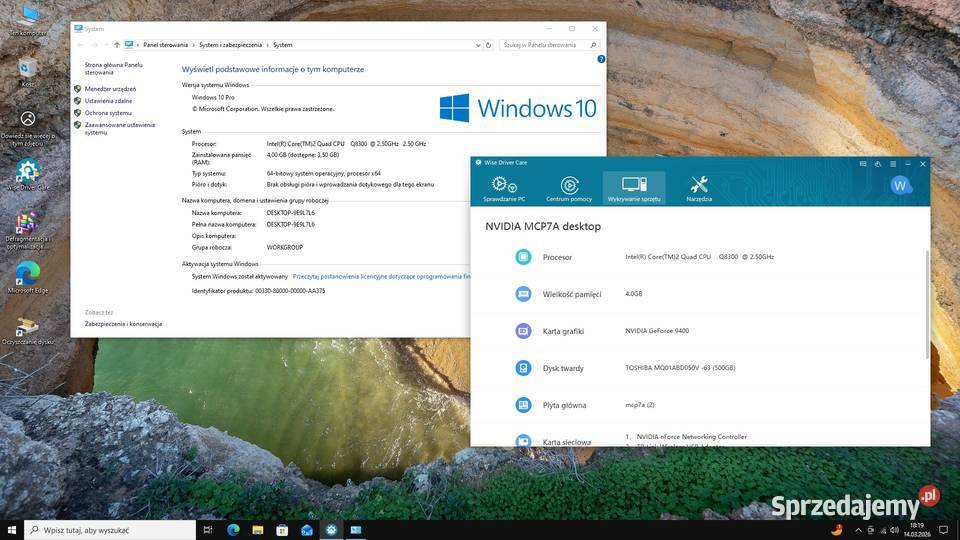
Task: Switch to System window taskbar button
Action: 356,530
